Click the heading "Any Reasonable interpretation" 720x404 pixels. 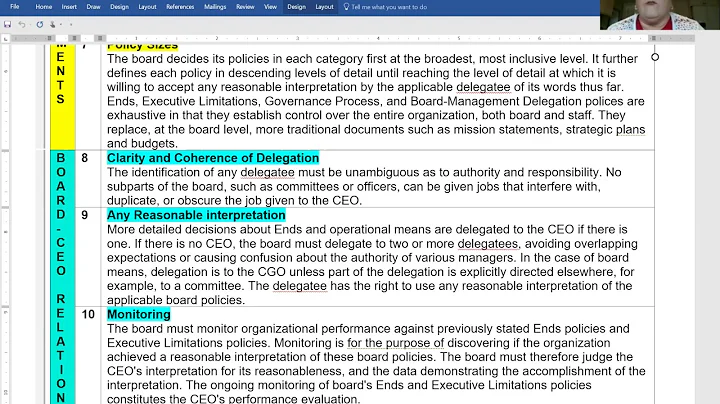click(x=196, y=215)
